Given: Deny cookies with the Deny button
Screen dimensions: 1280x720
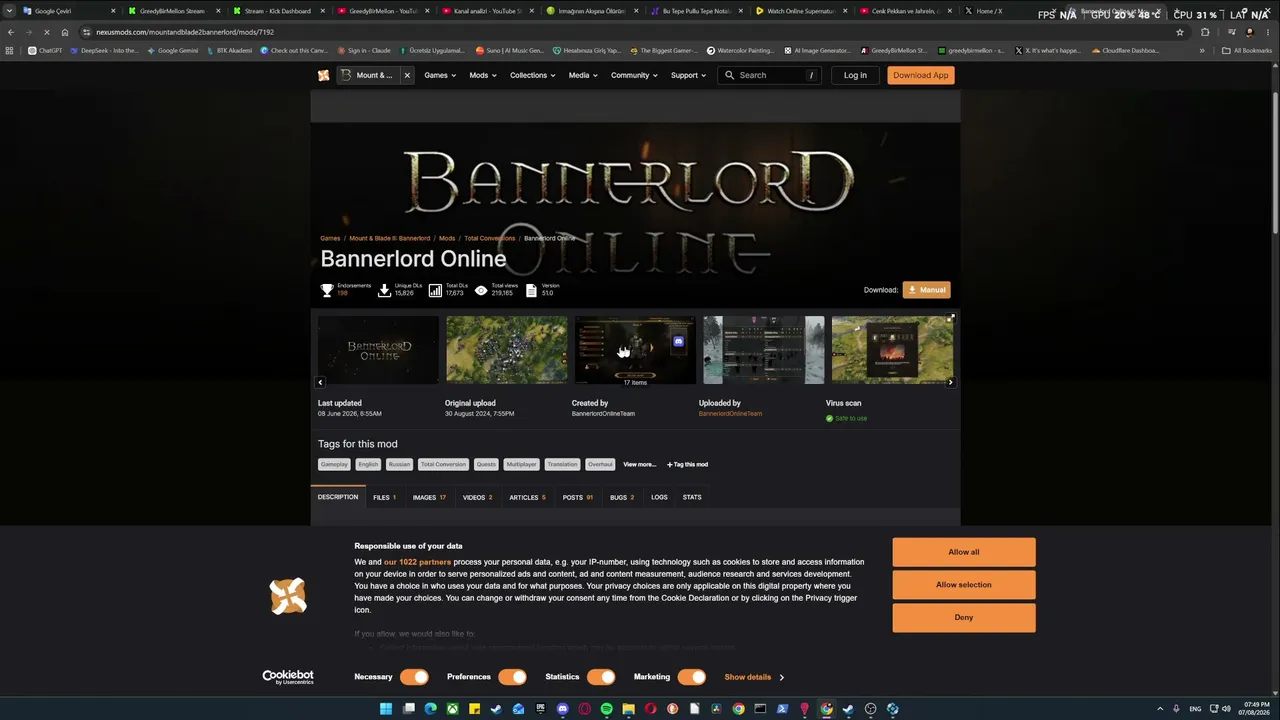Looking at the screenshot, I should (x=964, y=617).
